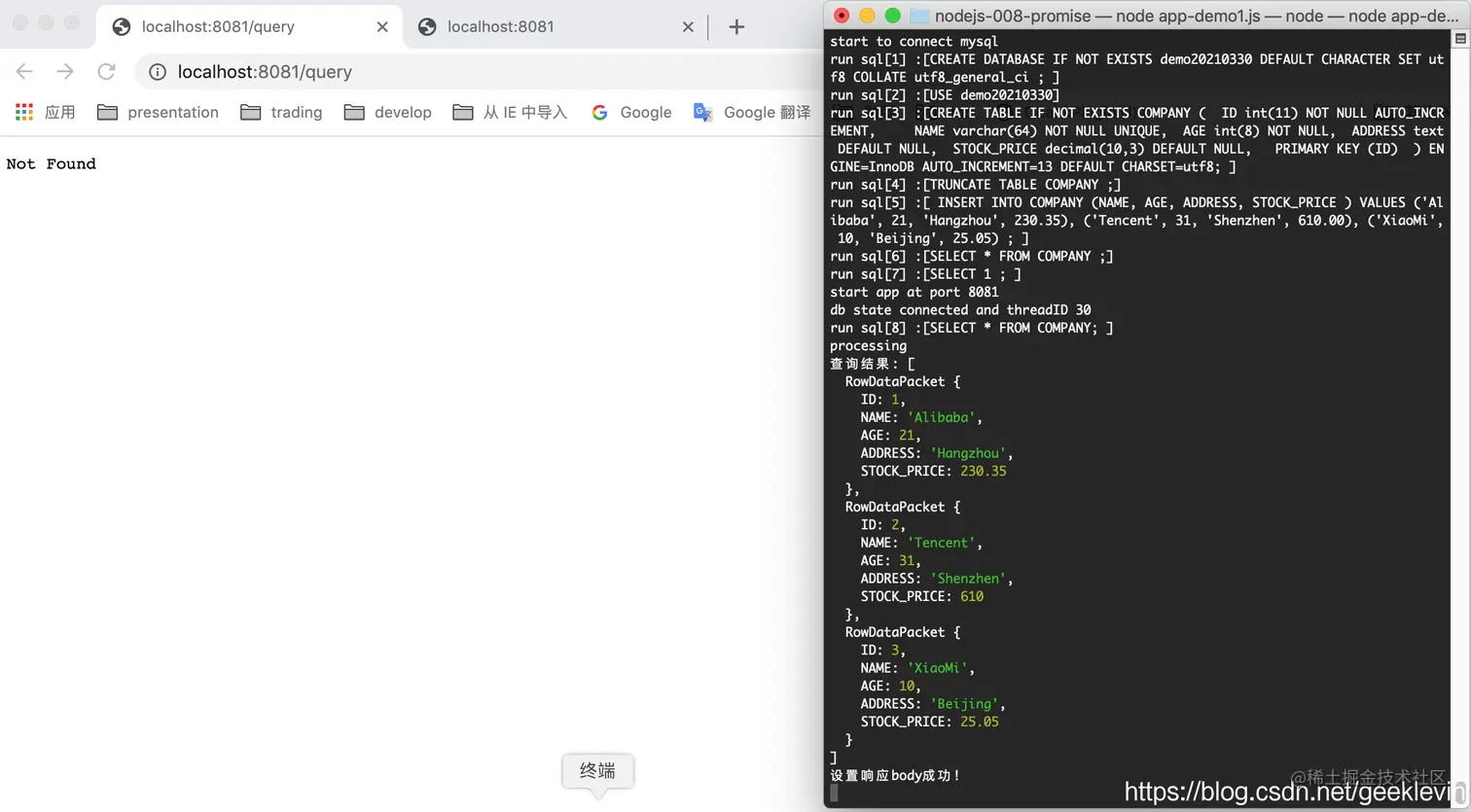
Task: Click the 'db state connected and threadID 30' line
Action: (x=960, y=310)
